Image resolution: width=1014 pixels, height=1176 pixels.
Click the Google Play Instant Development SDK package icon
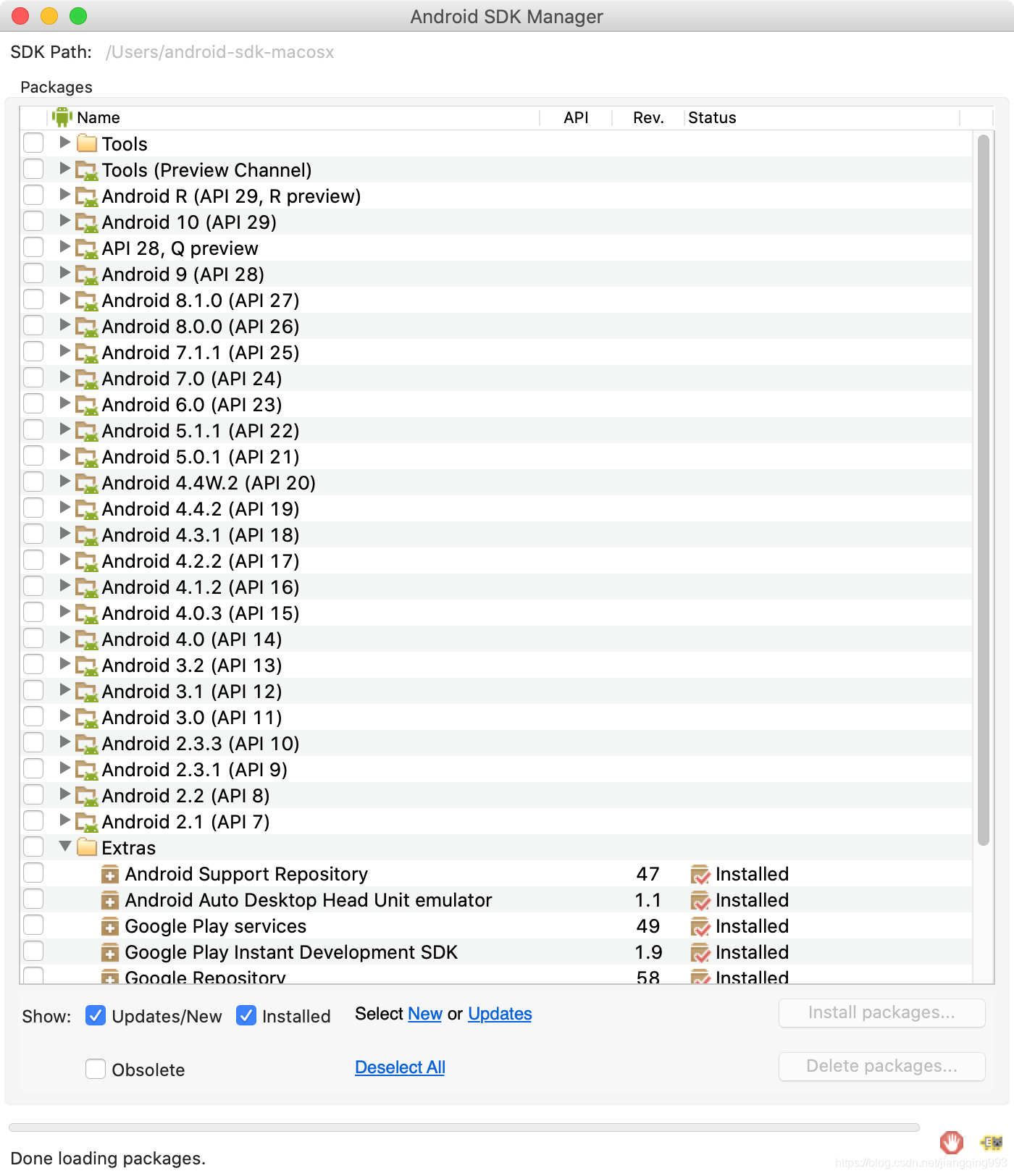click(110, 953)
